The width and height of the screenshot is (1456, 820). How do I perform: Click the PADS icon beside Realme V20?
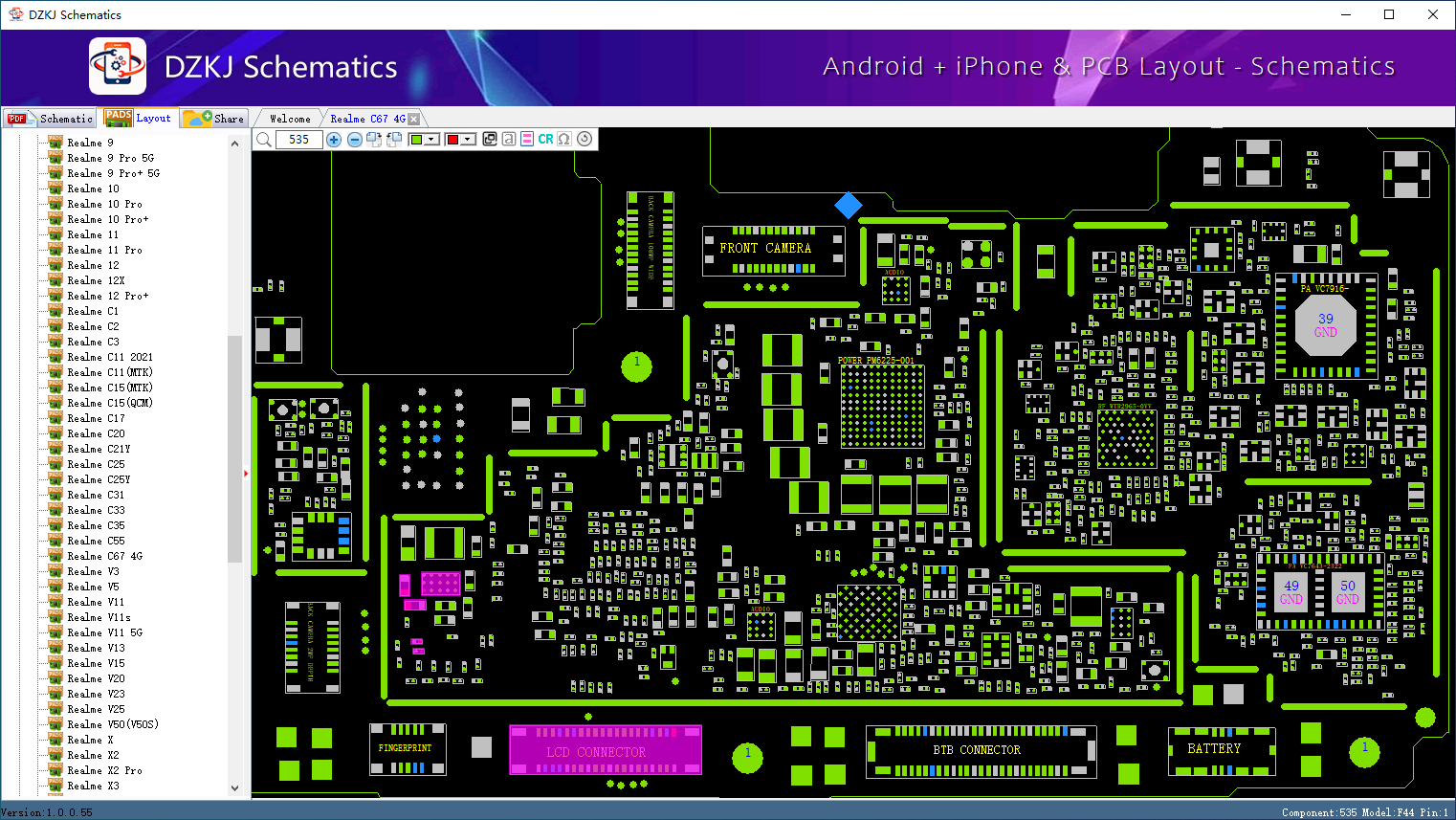55,678
